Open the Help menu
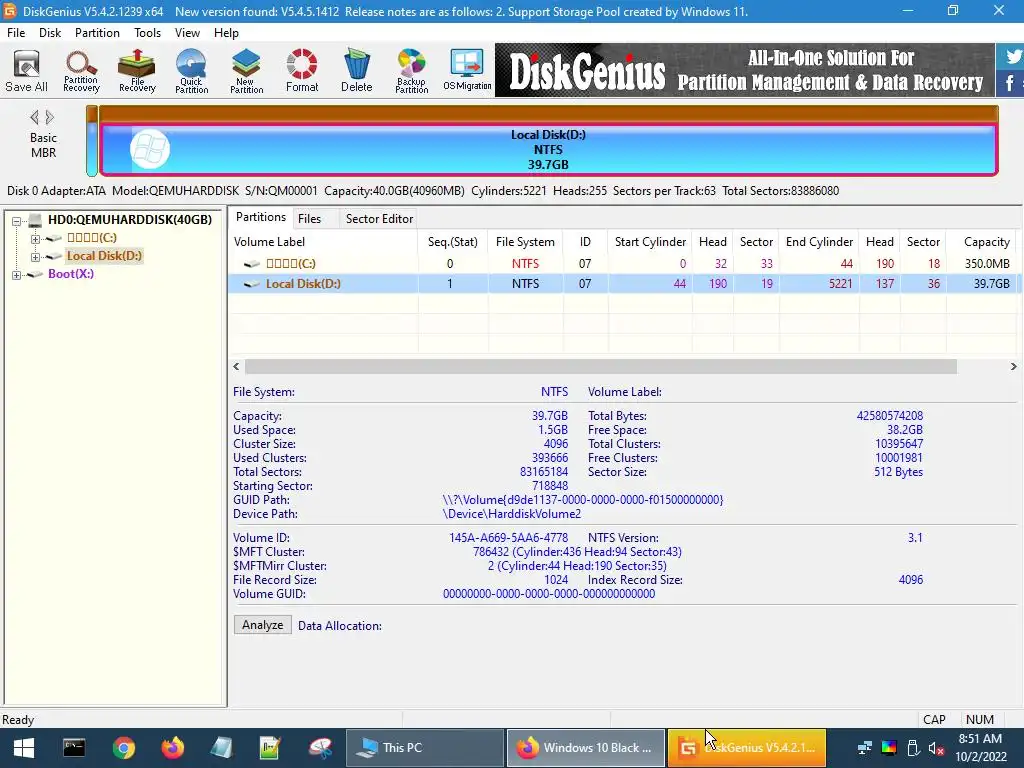The image size is (1024, 768). click(226, 33)
